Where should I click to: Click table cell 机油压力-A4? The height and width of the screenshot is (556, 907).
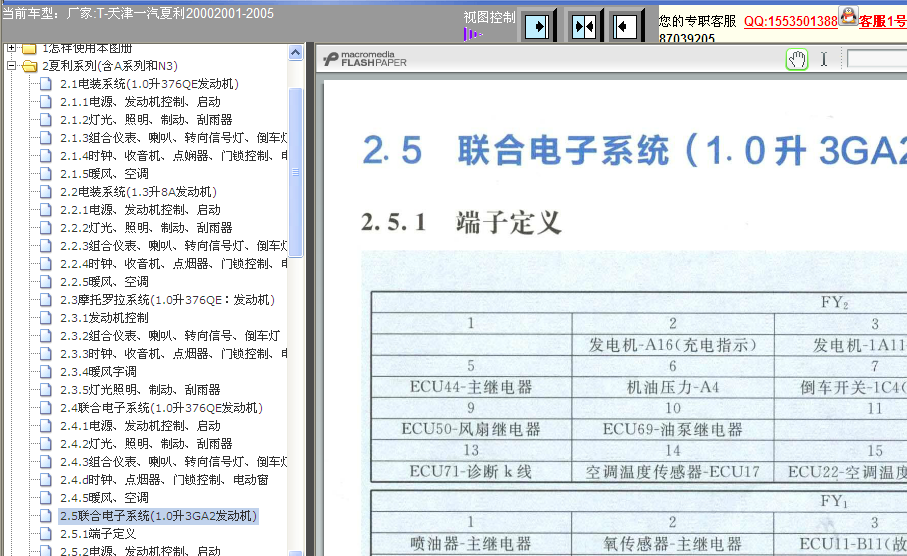click(673, 387)
